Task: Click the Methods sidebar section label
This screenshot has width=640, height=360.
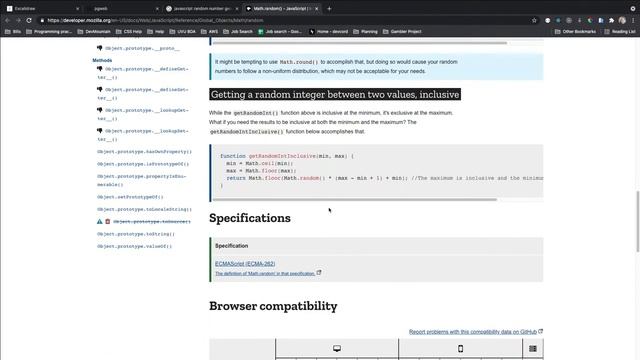Action: pos(102,60)
